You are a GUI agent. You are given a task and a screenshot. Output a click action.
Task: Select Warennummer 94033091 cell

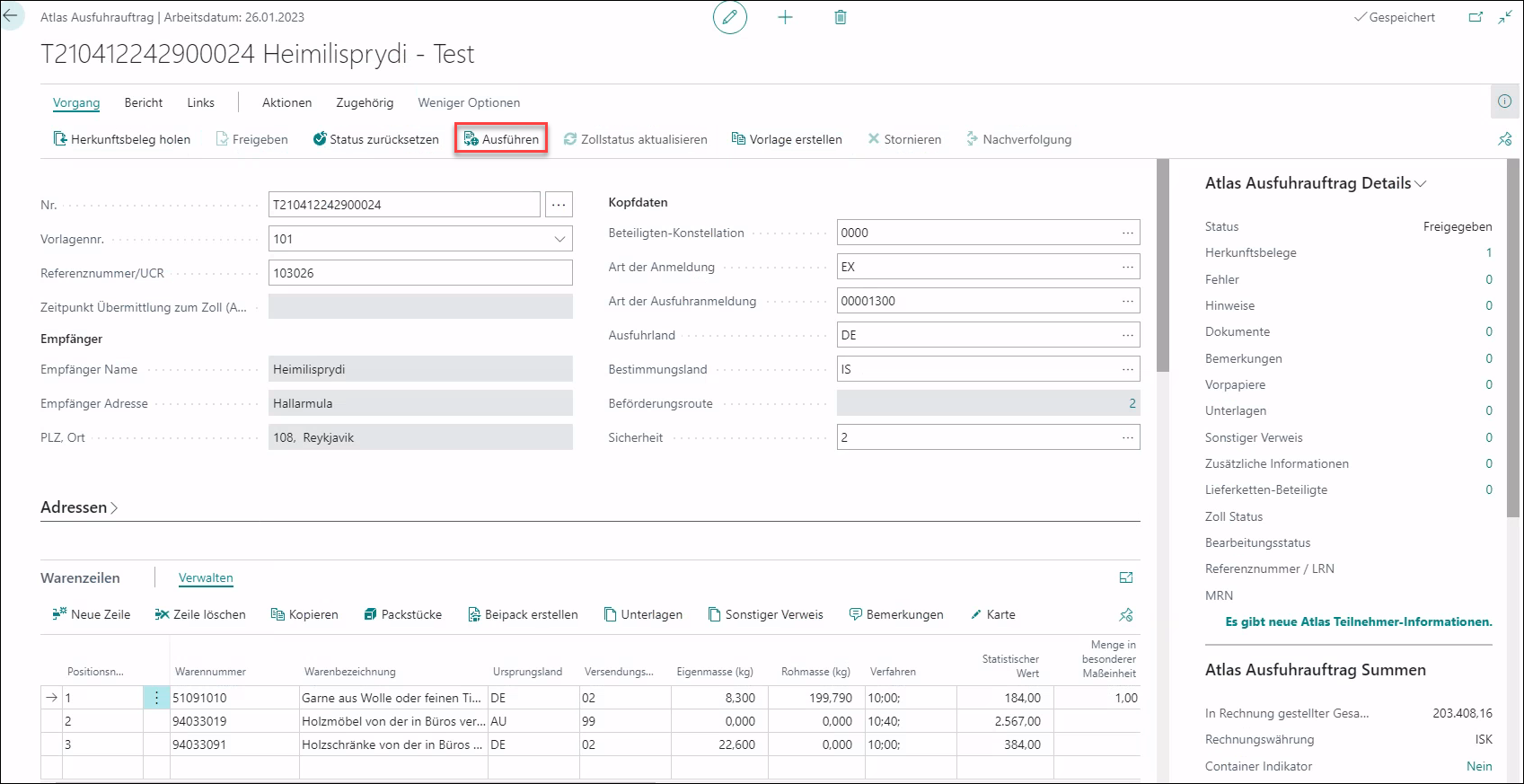pyautogui.click(x=234, y=744)
